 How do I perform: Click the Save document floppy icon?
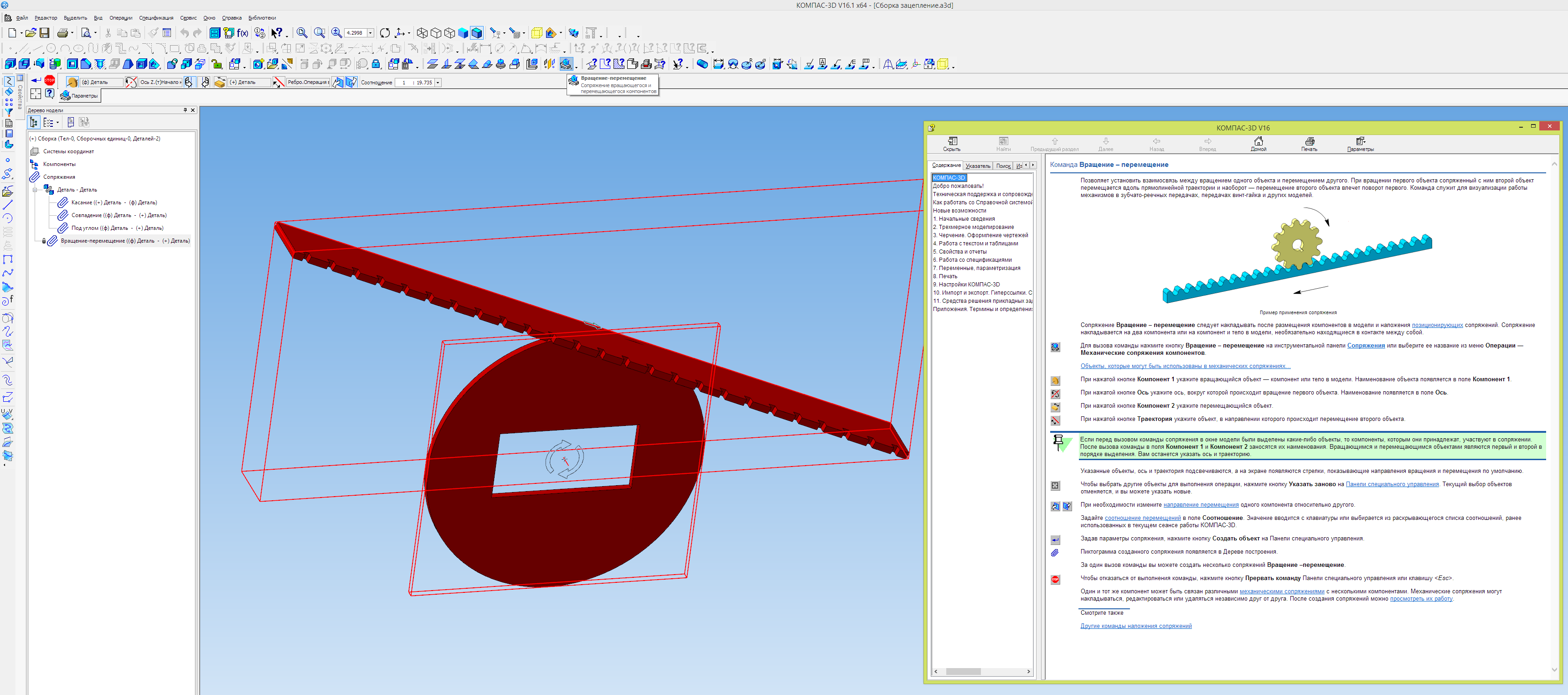(x=44, y=33)
